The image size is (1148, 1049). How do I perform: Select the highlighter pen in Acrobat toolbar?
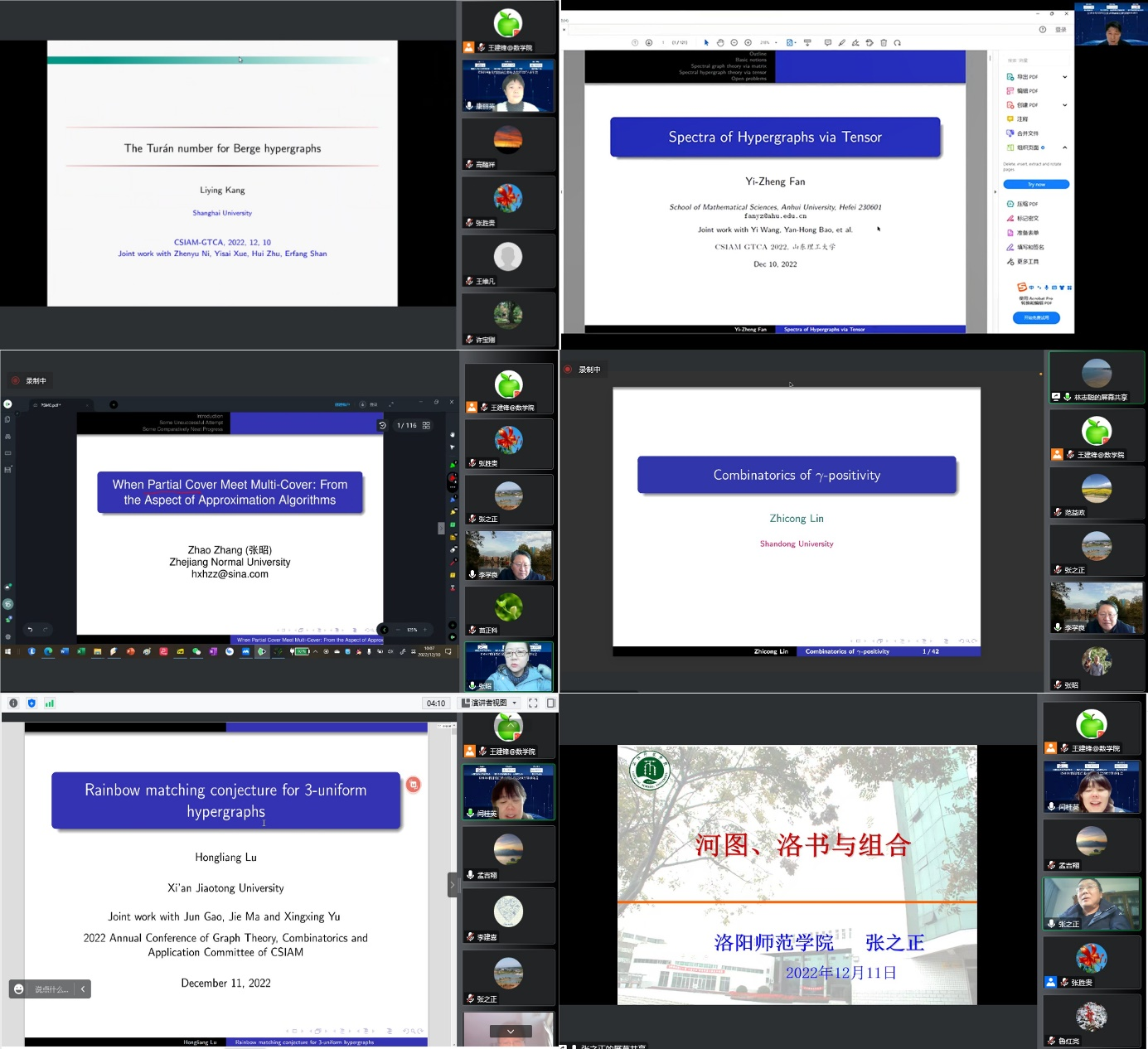(841, 42)
